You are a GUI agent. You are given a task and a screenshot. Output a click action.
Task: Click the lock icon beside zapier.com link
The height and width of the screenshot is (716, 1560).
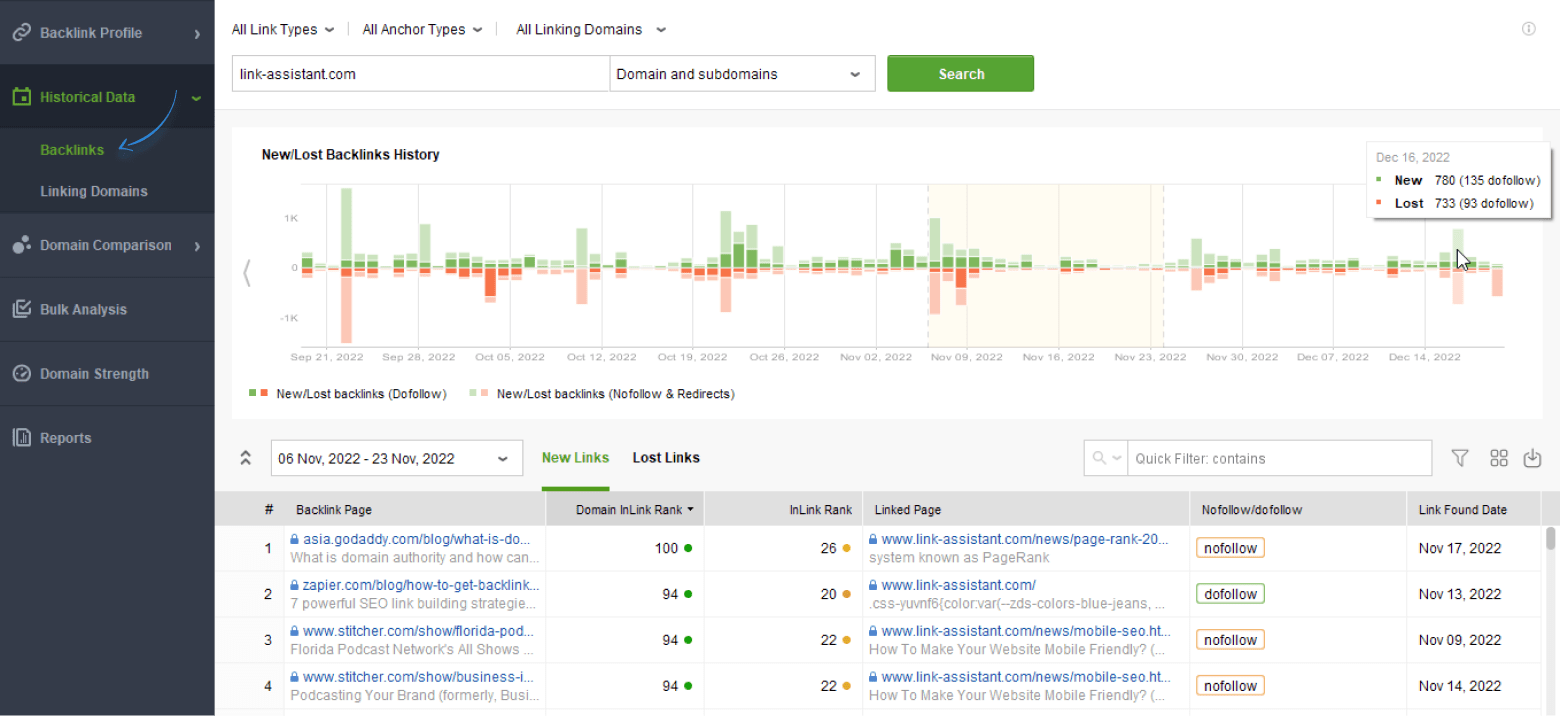coord(295,584)
